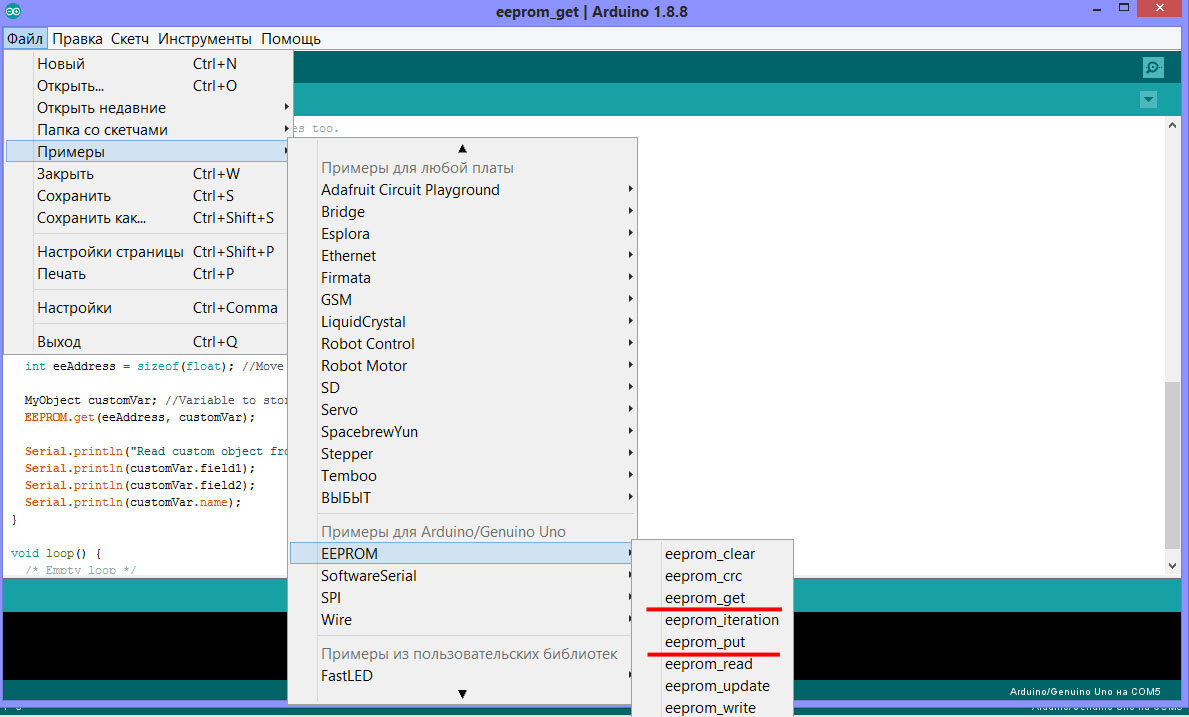Open the tab dropdown arrow button
The width and height of the screenshot is (1189, 717).
click(1148, 99)
